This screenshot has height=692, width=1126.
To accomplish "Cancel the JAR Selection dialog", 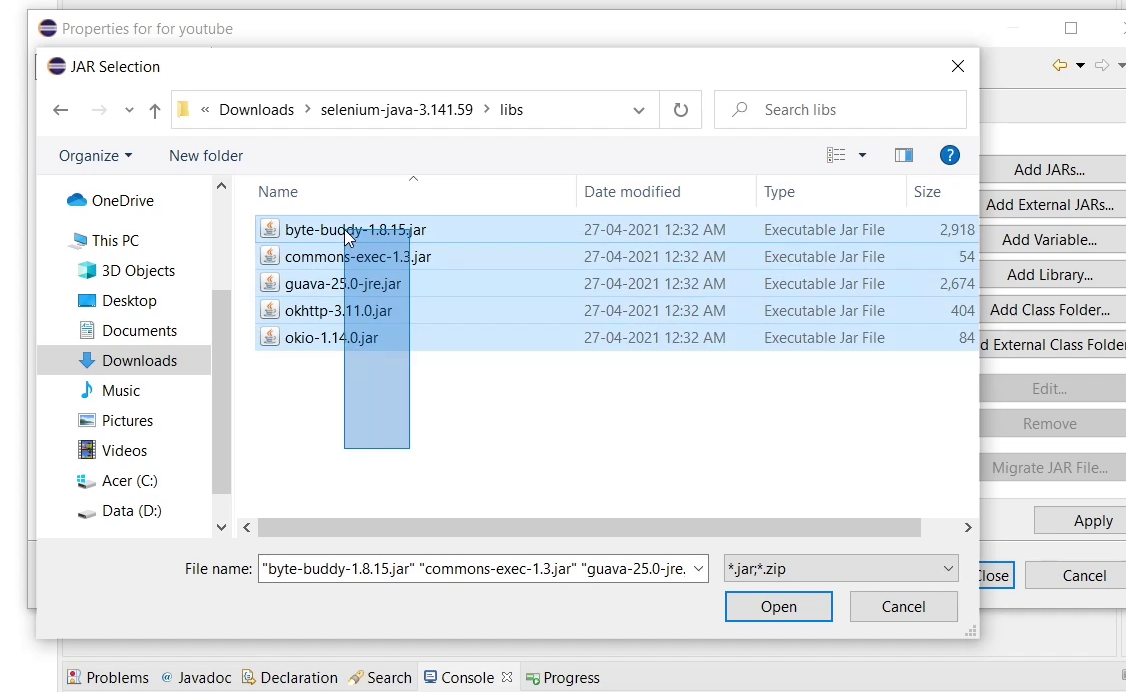I will pyautogui.click(x=903, y=607).
